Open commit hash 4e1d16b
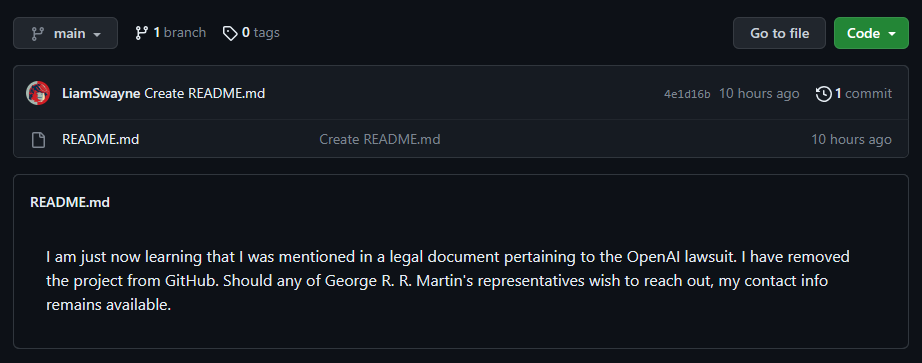 [x=687, y=94]
